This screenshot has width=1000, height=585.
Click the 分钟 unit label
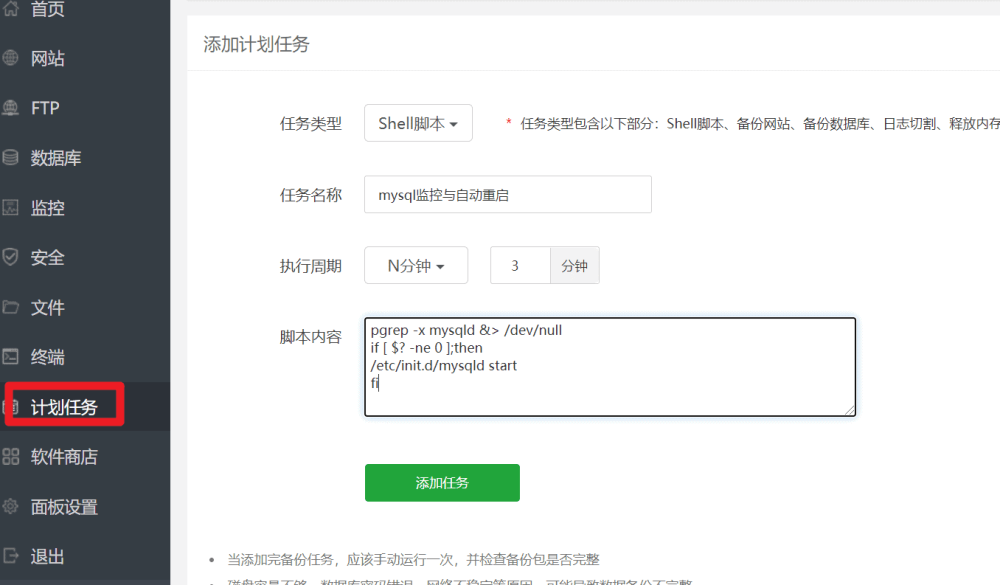click(x=575, y=265)
